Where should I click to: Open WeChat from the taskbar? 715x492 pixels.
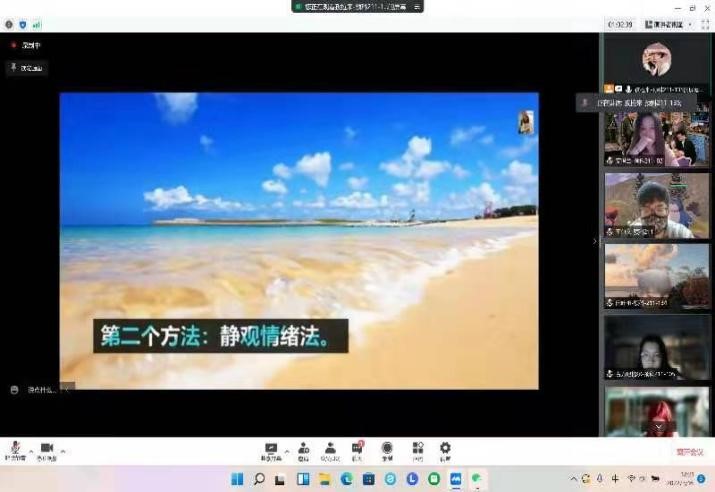coord(477,479)
